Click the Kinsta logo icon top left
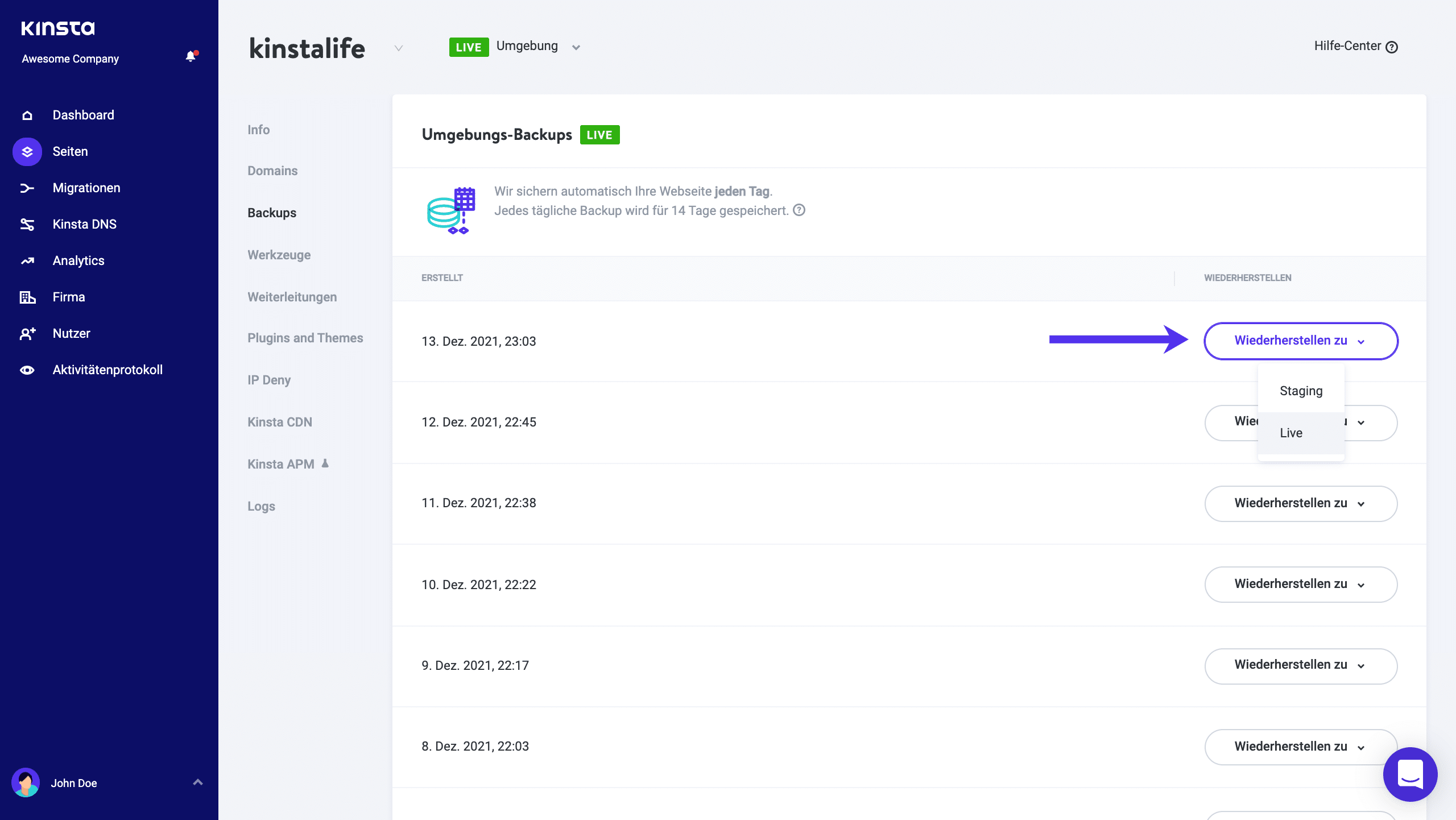1456x820 pixels. (x=58, y=27)
